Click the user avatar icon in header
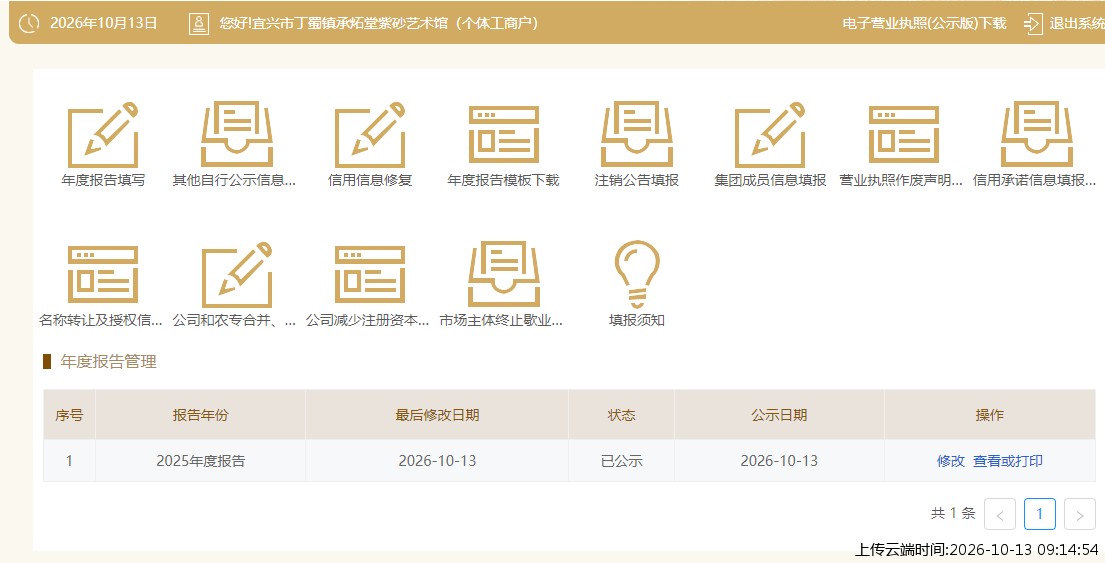This screenshot has height=563, width=1105. pyautogui.click(x=199, y=23)
